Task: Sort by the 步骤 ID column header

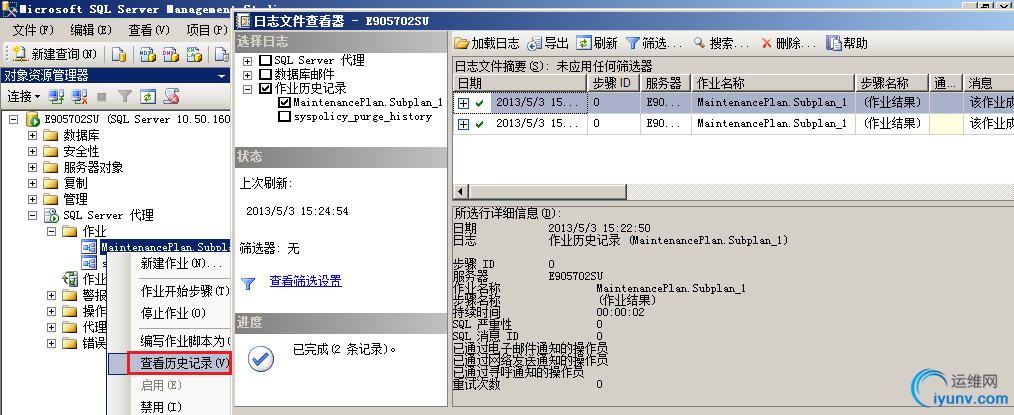Action: click(614, 83)
